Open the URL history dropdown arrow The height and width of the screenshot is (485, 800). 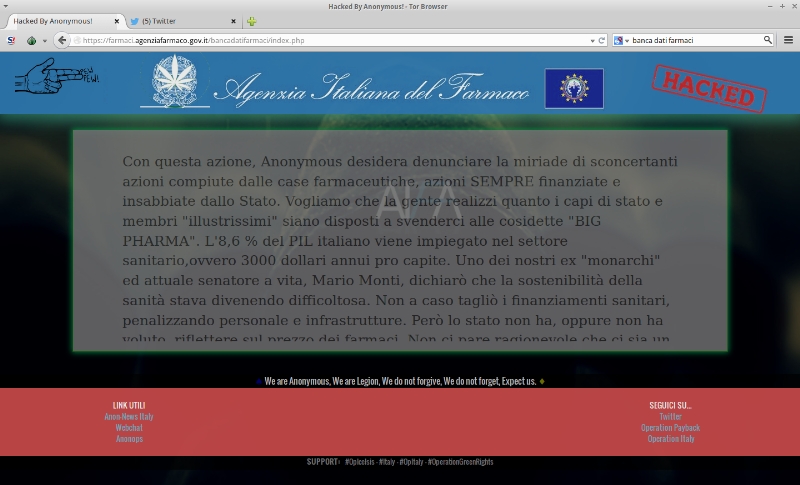(592, 40)
